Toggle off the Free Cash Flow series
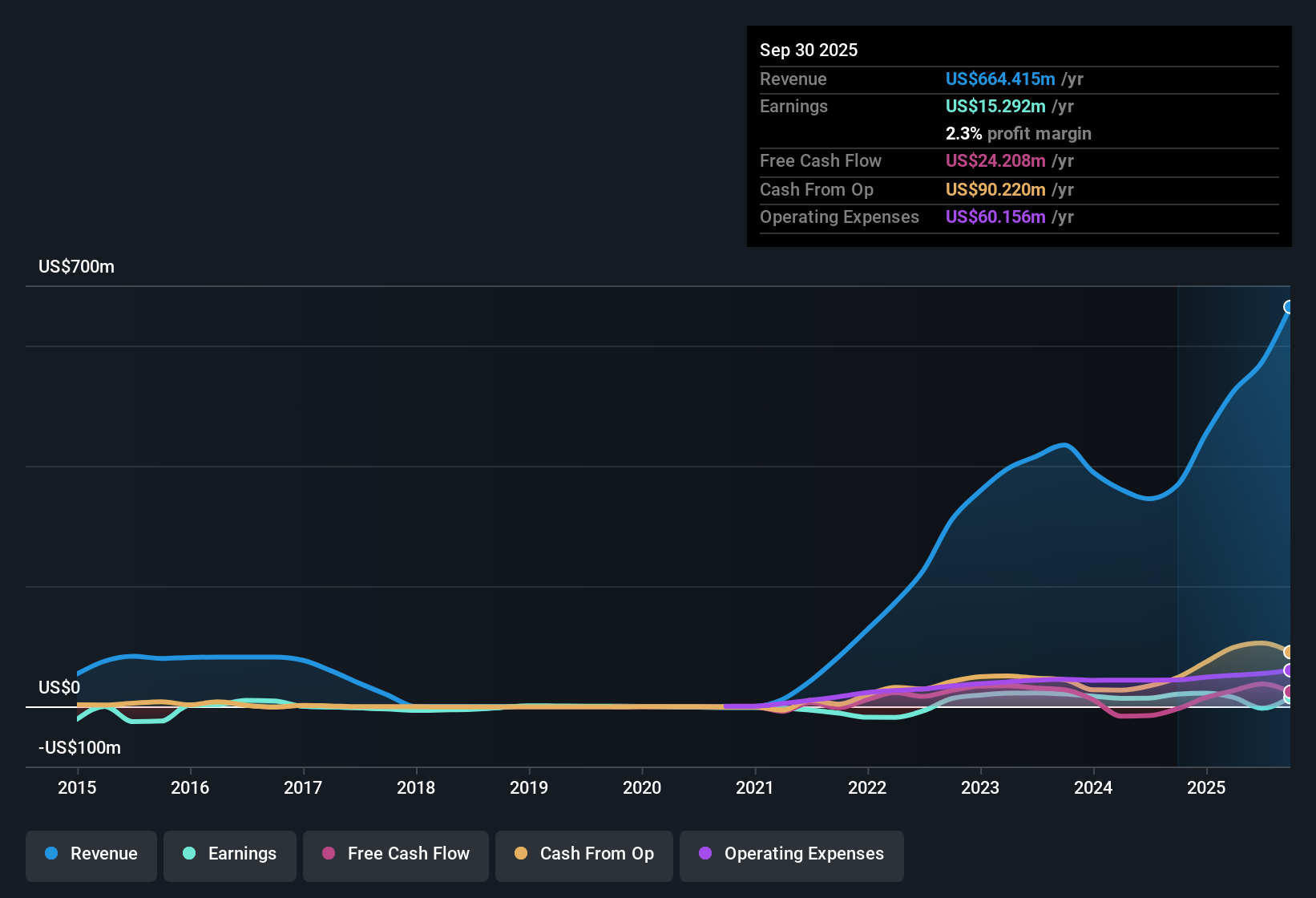 coord(395,855)
